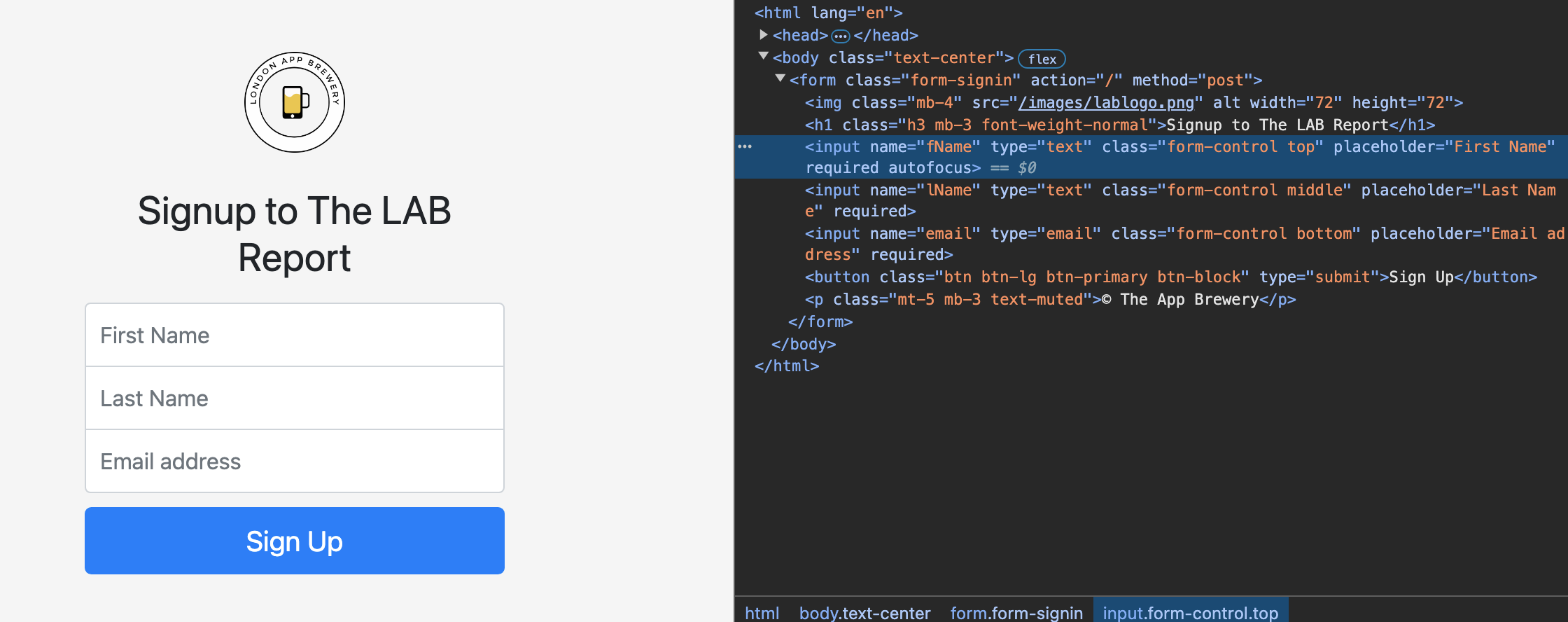The width and height of the screenshot is (1568, 622).
Task: Collapse the form element triangle
Action: point(780,78)
